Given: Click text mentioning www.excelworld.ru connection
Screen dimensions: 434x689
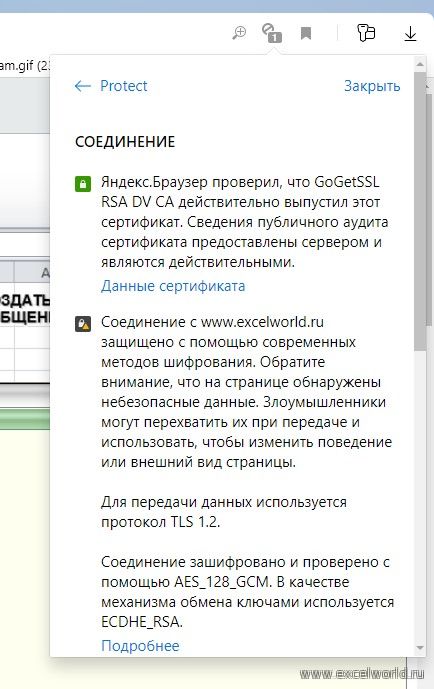Looking at the screenshot, I should click(x=246, y=392).
